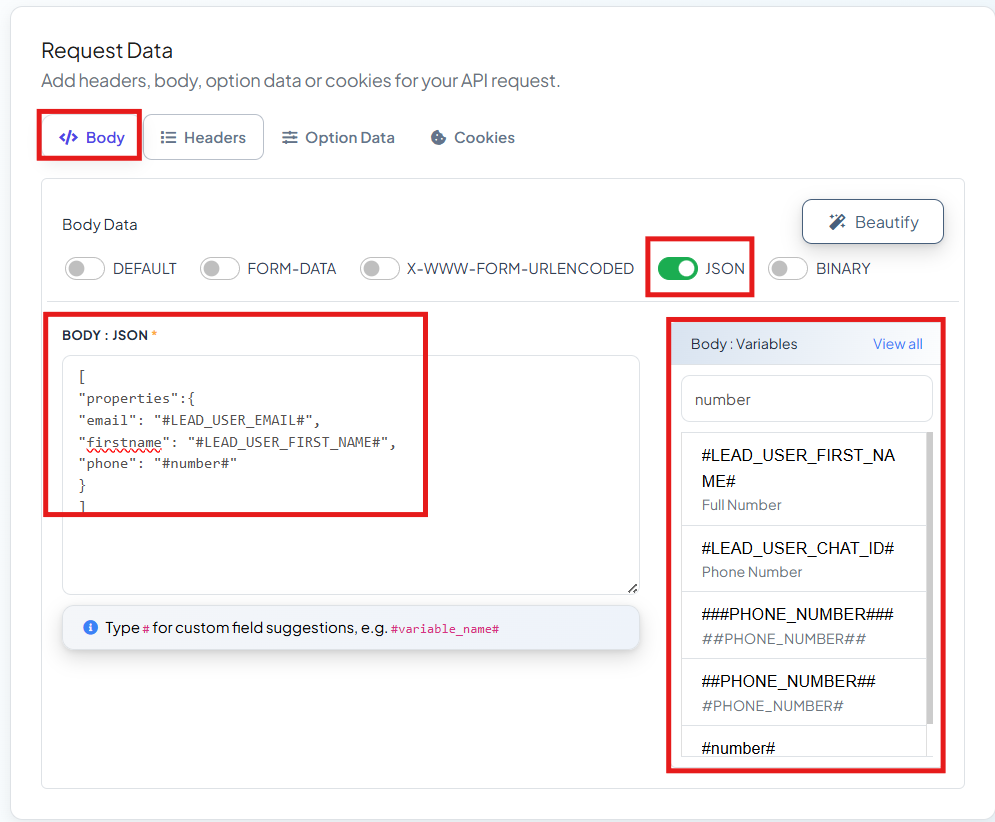995x822 pixels.
Task: Open the View all variables link
Action: click(897, 344)
